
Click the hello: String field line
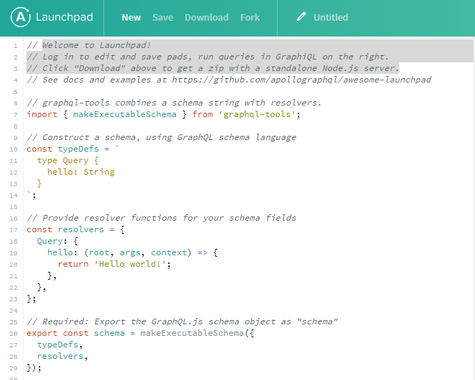coord(81,172)
